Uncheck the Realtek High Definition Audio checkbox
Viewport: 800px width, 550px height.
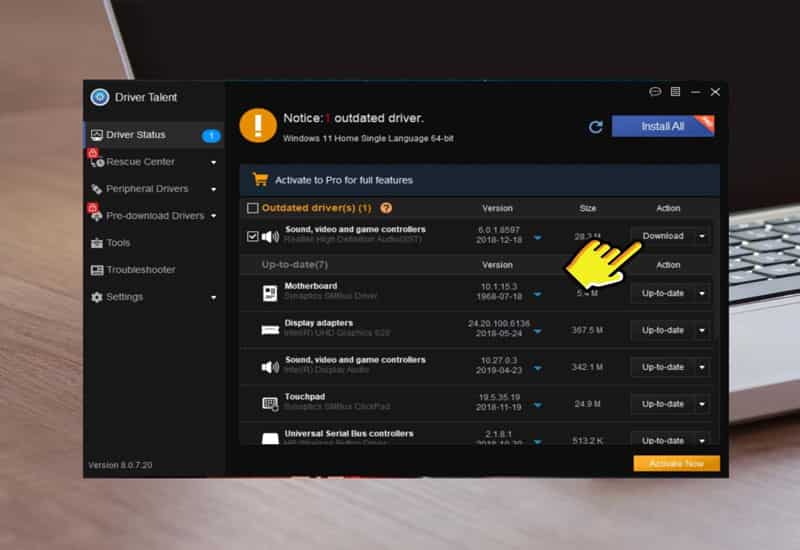[x=252, y=237]
